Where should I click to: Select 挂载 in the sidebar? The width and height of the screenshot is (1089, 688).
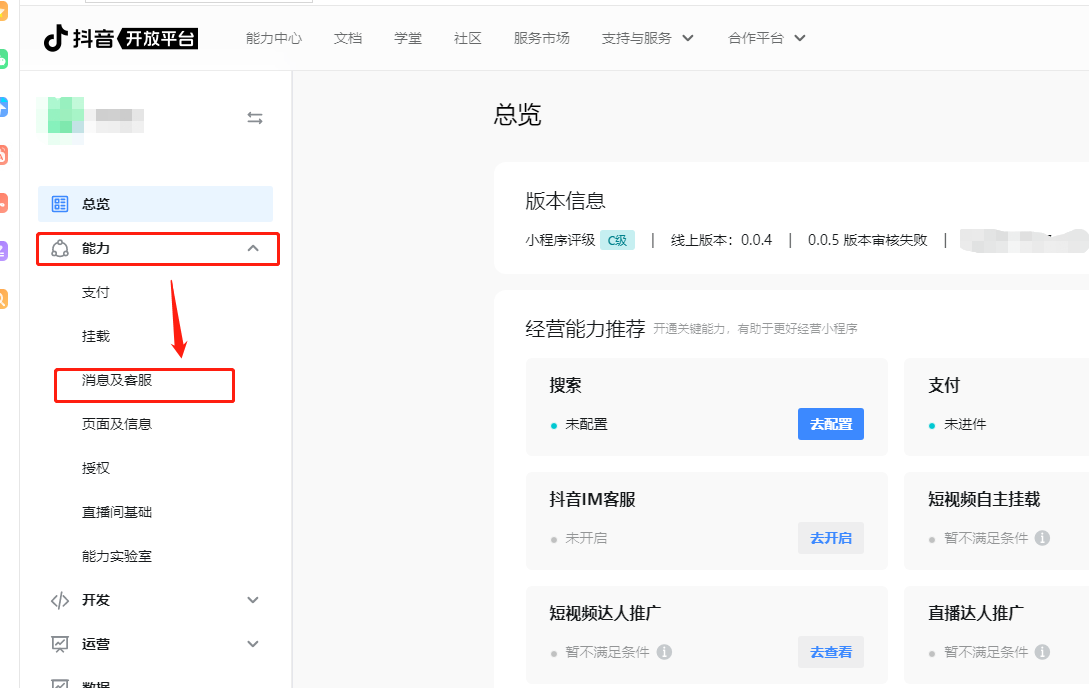click(x=96, y=337)
